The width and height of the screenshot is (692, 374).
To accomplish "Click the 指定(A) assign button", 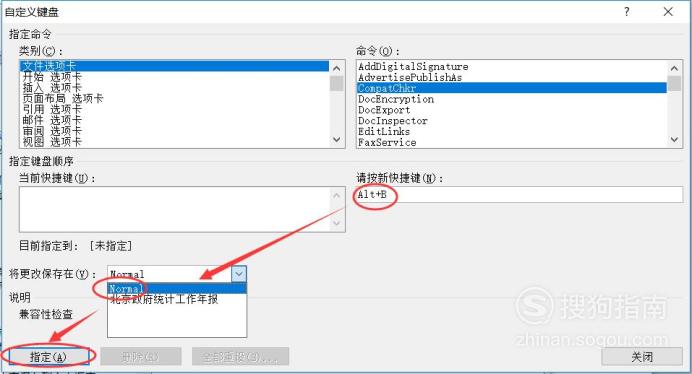I will point(48,356).
